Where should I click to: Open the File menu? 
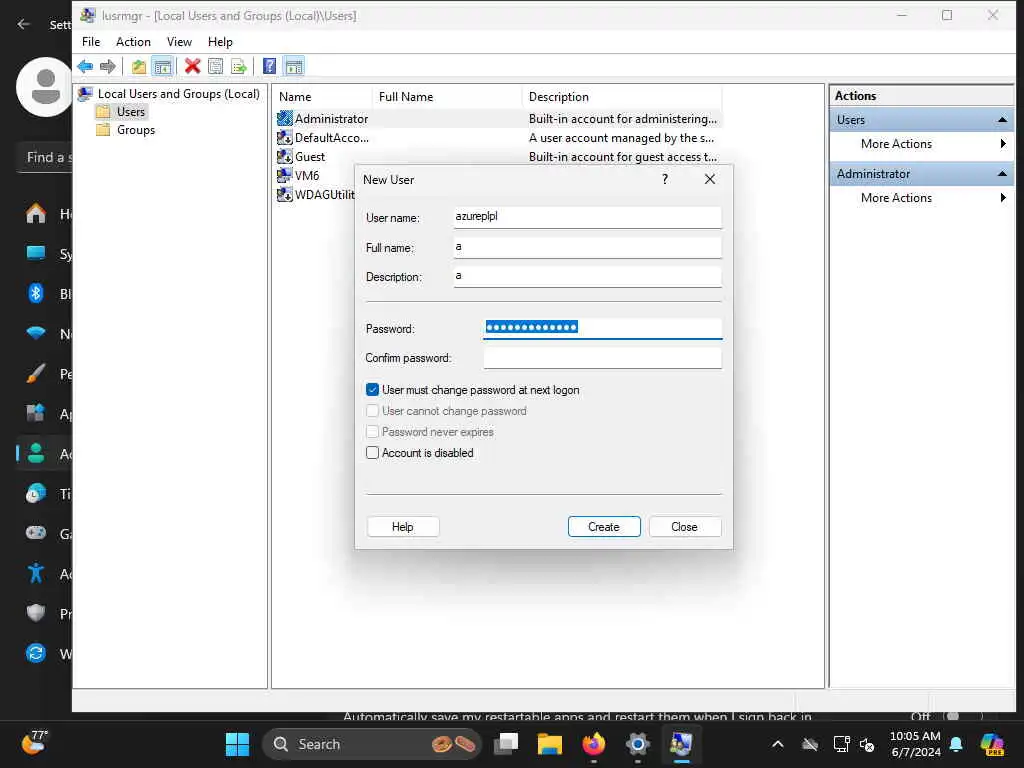click(91, 42)
